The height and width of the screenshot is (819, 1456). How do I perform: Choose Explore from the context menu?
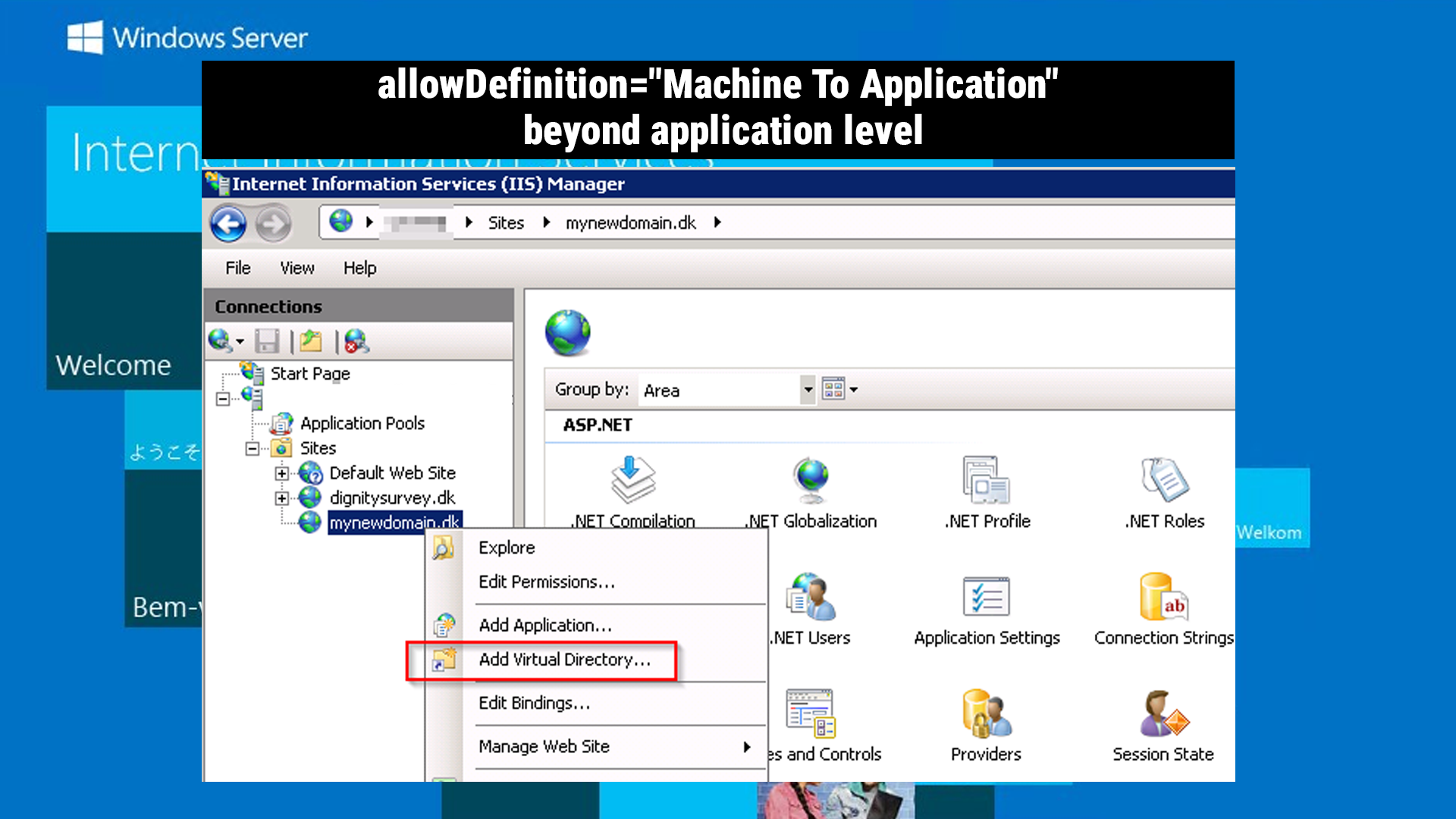point(598,548)
